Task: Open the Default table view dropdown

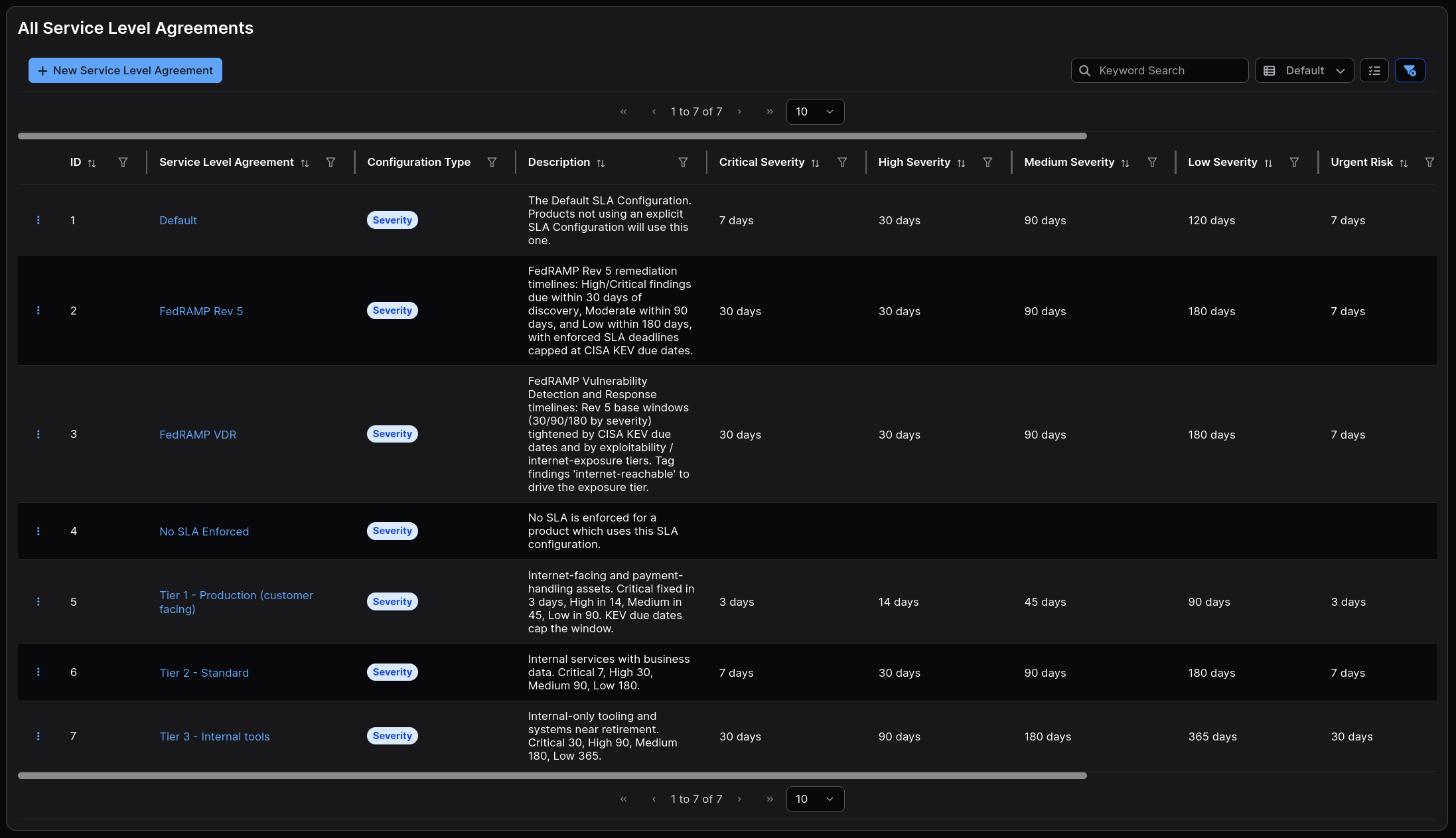Action: pos(1304,70)
